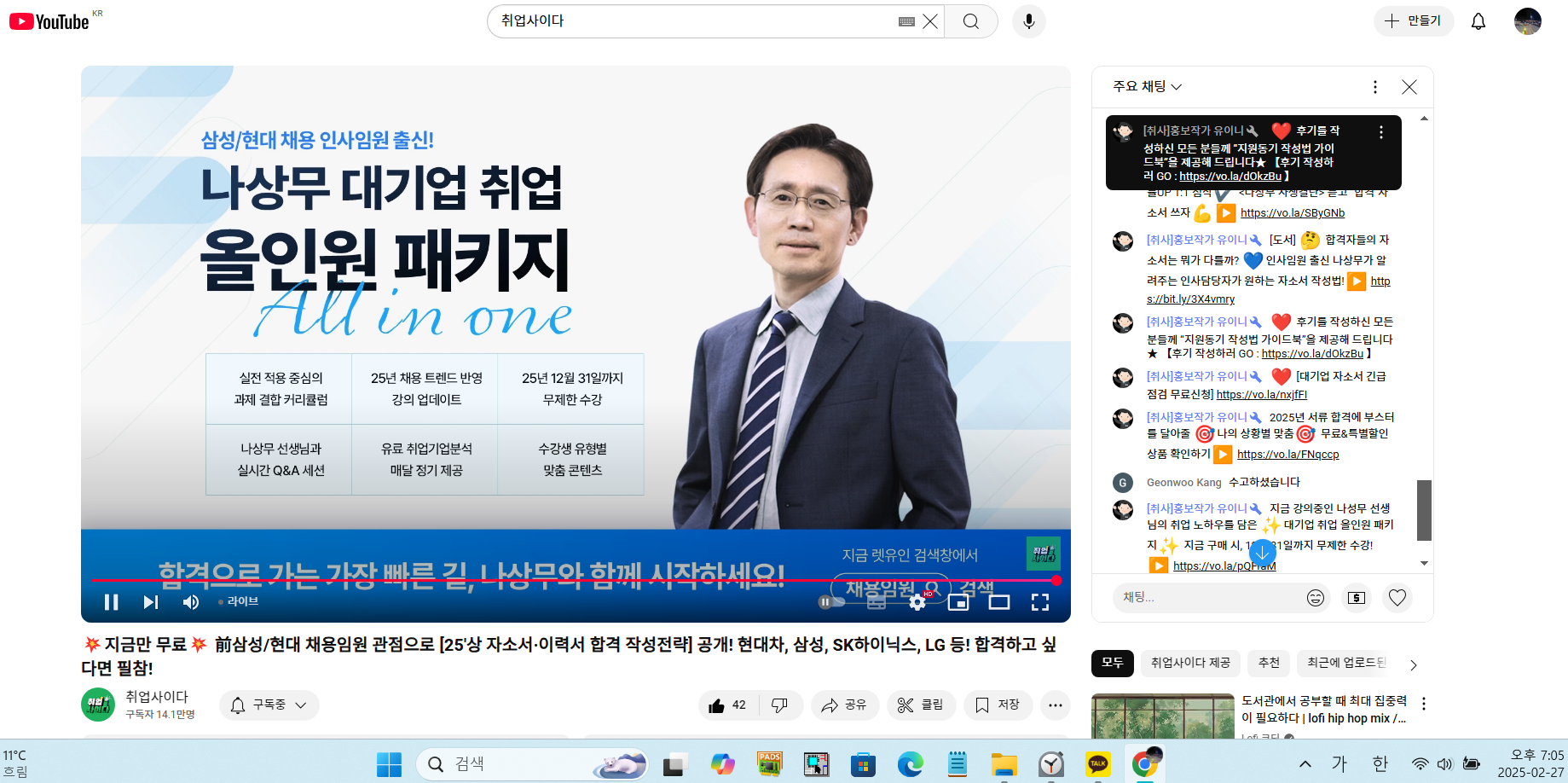Open the Windows Start menu

[389, 764]
